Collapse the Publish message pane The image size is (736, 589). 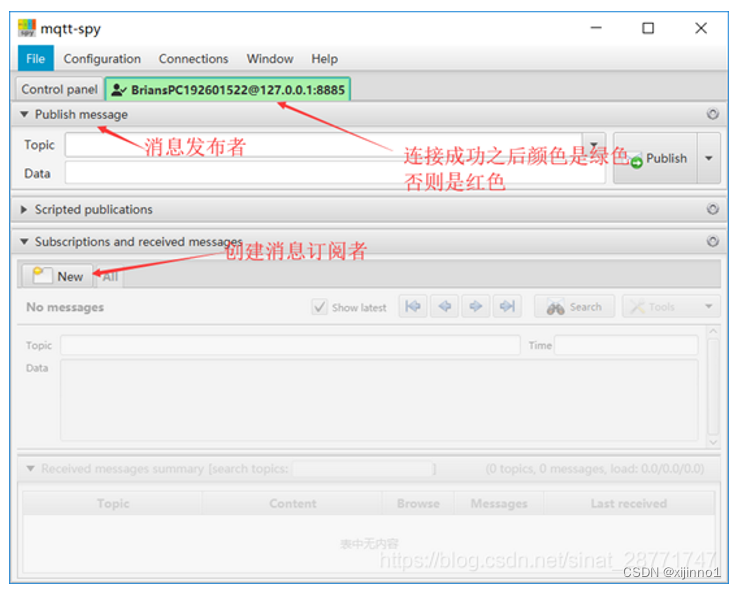point(24,114)
